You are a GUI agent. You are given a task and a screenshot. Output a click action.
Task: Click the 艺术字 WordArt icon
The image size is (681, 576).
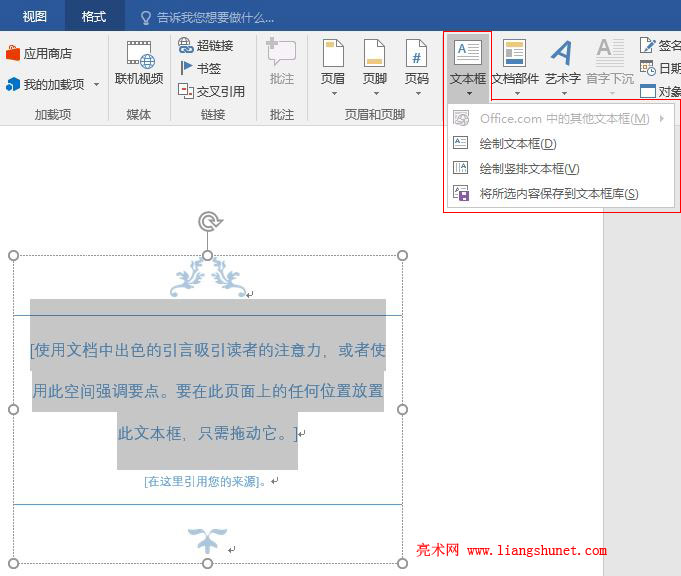point(562,53)
